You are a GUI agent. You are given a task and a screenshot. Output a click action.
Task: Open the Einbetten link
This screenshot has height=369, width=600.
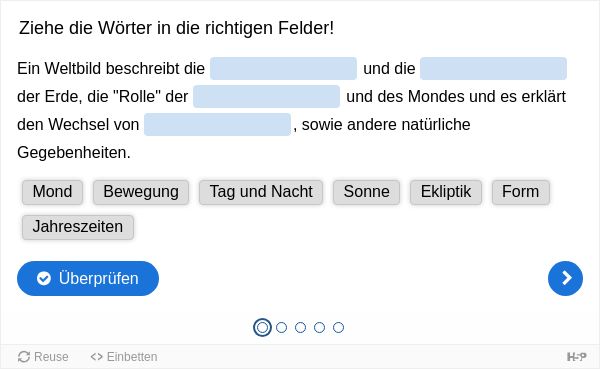[124, 357]
